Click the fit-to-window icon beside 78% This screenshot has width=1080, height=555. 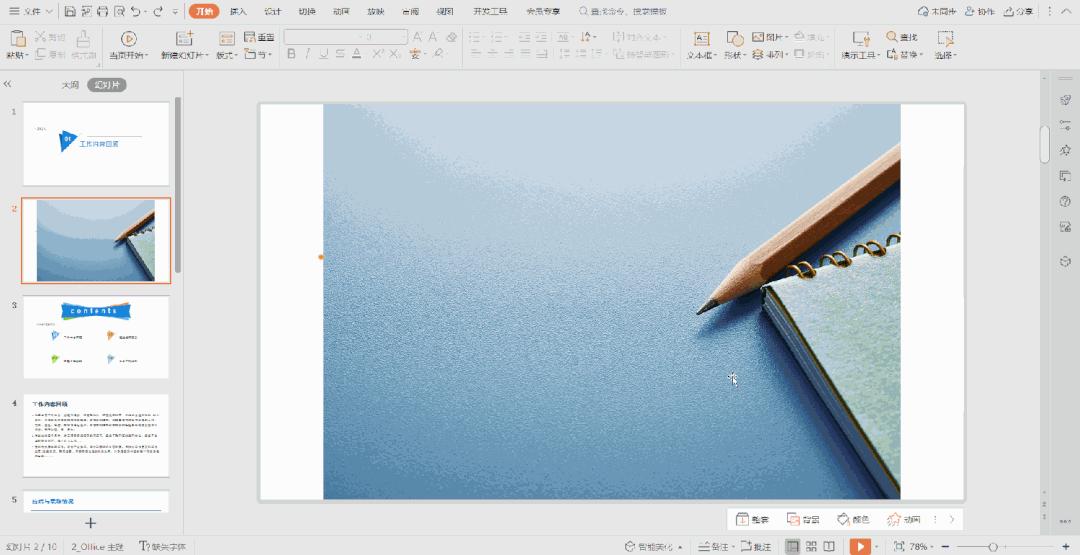[898, 546]
